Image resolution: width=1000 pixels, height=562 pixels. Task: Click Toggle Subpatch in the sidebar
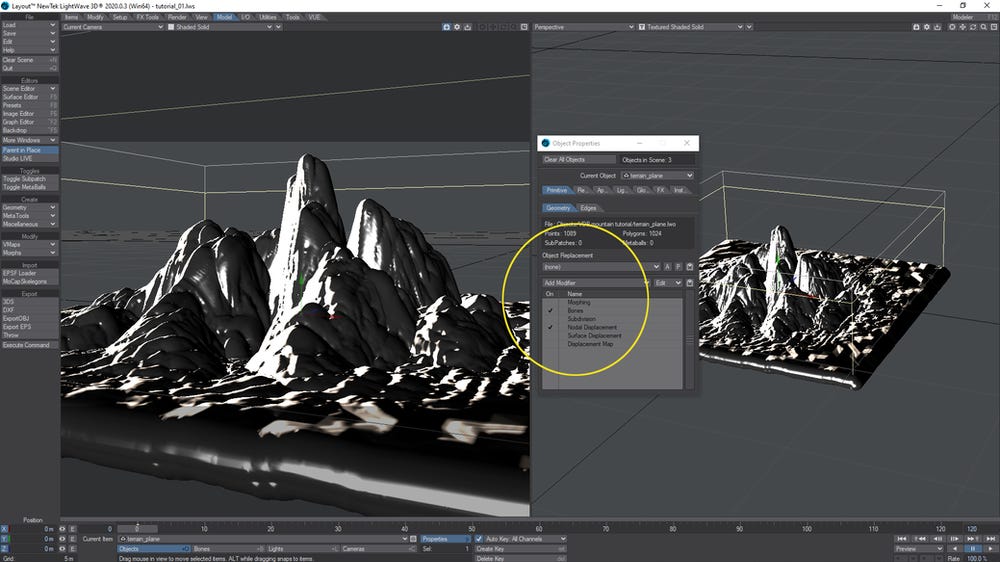coord(29,179)
